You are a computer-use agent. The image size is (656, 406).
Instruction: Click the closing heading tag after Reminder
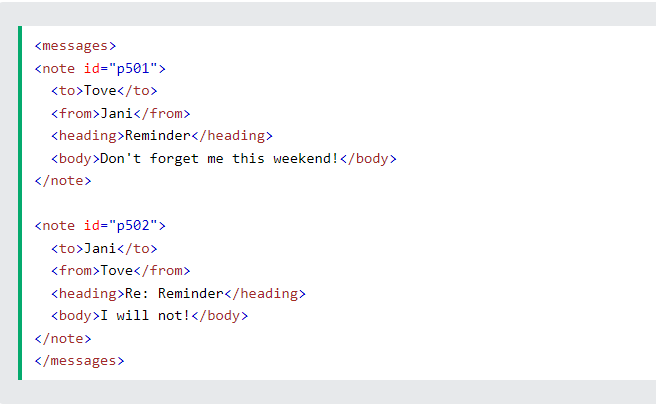click(232, 136)
